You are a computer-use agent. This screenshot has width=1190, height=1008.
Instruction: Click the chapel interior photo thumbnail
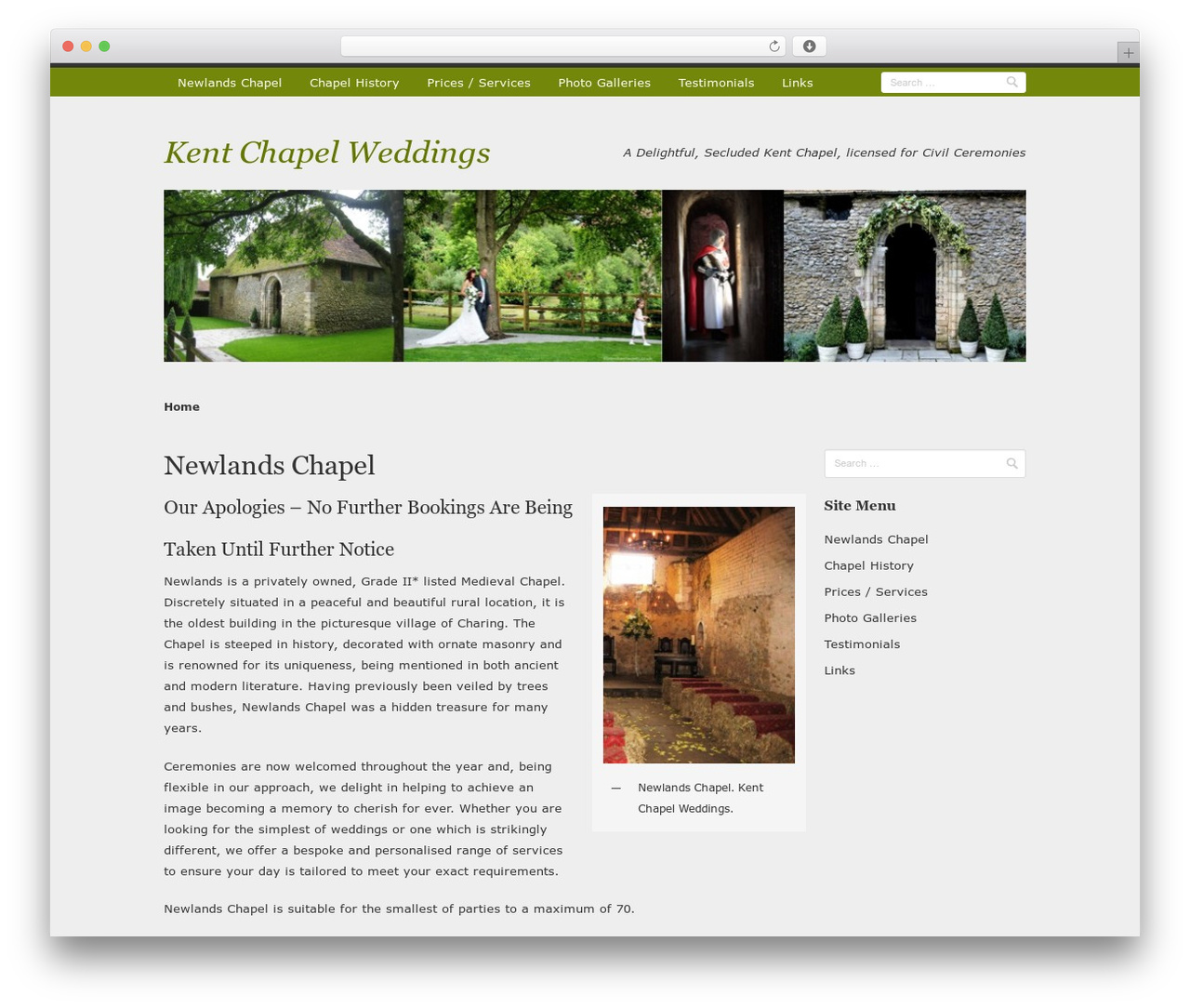point(699,635)
